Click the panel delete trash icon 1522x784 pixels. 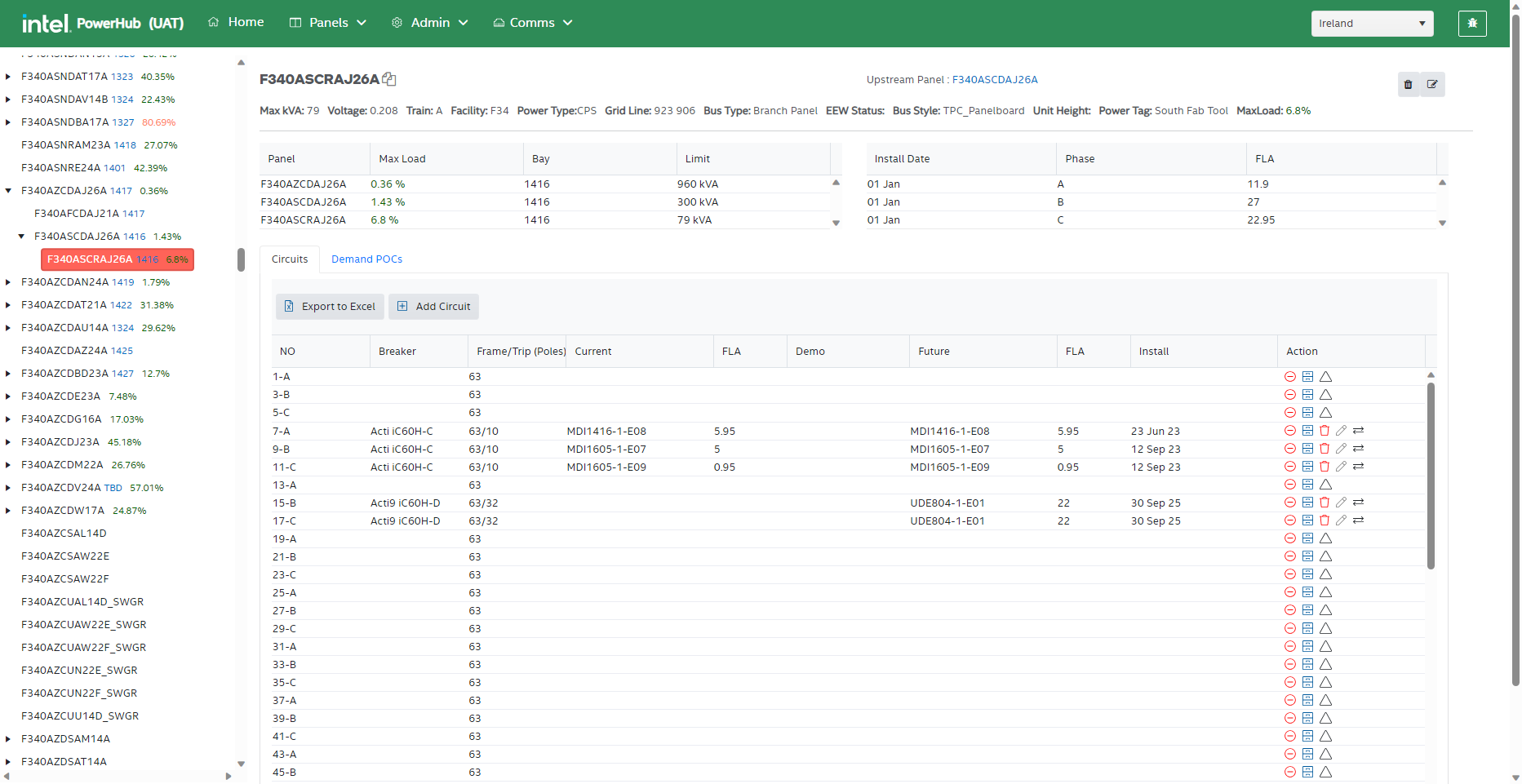pos(1408,85)
